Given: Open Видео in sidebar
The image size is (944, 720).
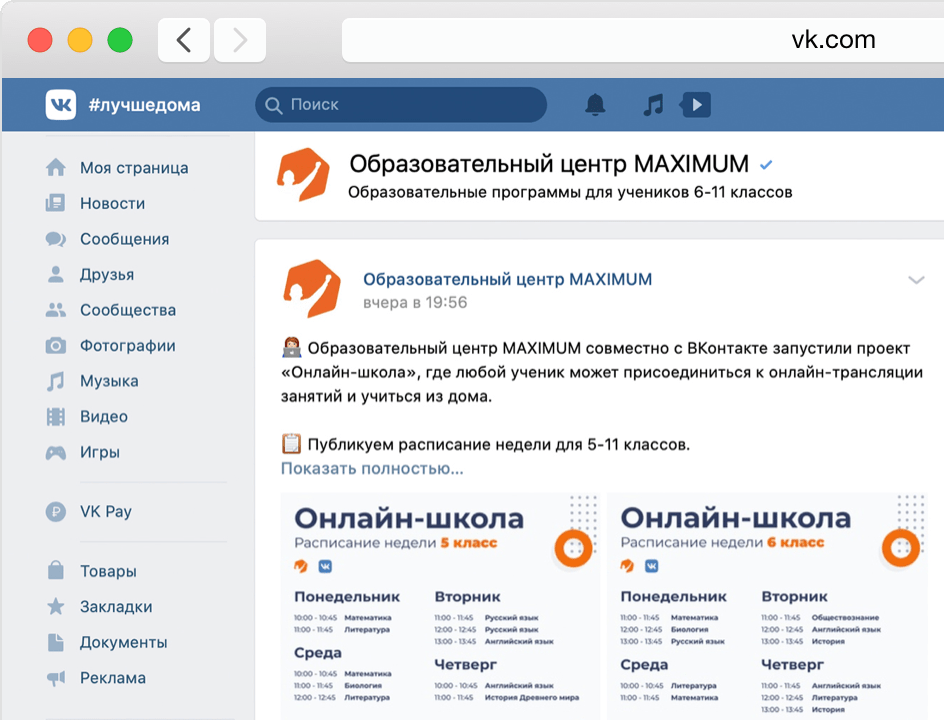Looking at the screenshot, I should point(104,417).
